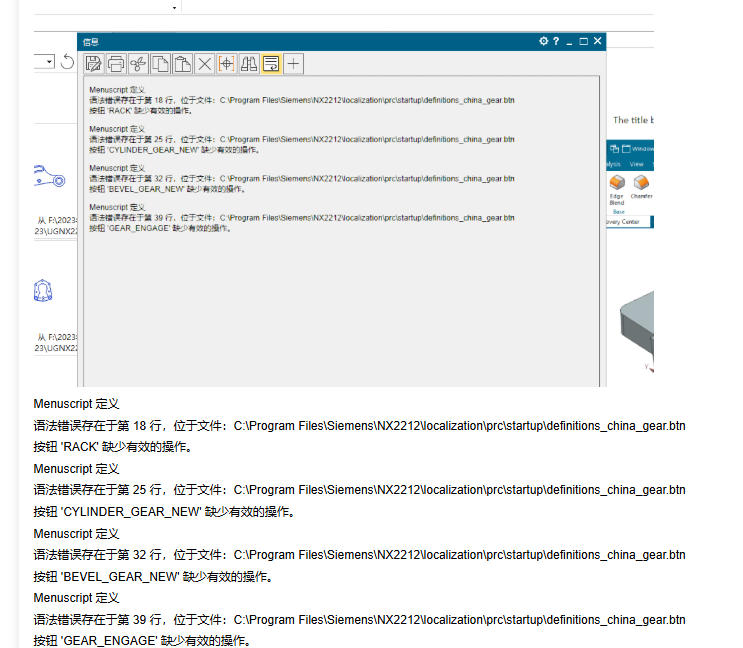Screen dimensions: 743x648
Task: Click page text 'RACK' button error line
Action: tap(112, 447)
